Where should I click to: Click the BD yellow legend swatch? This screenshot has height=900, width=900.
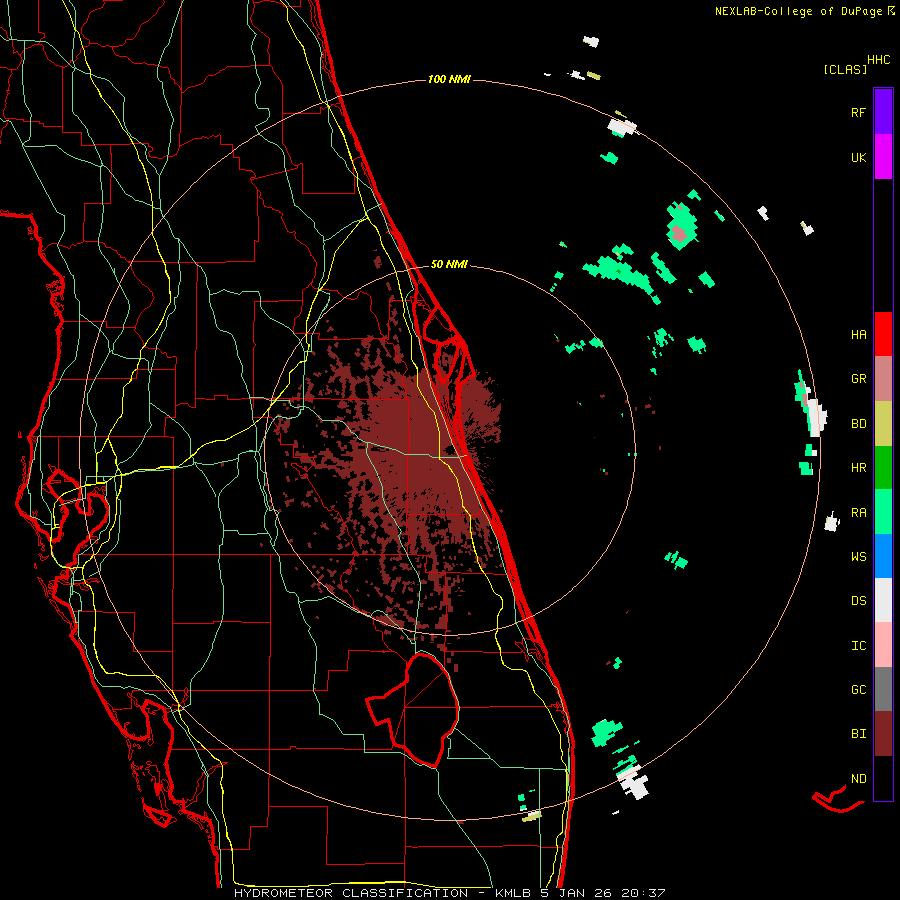point(883,423)
